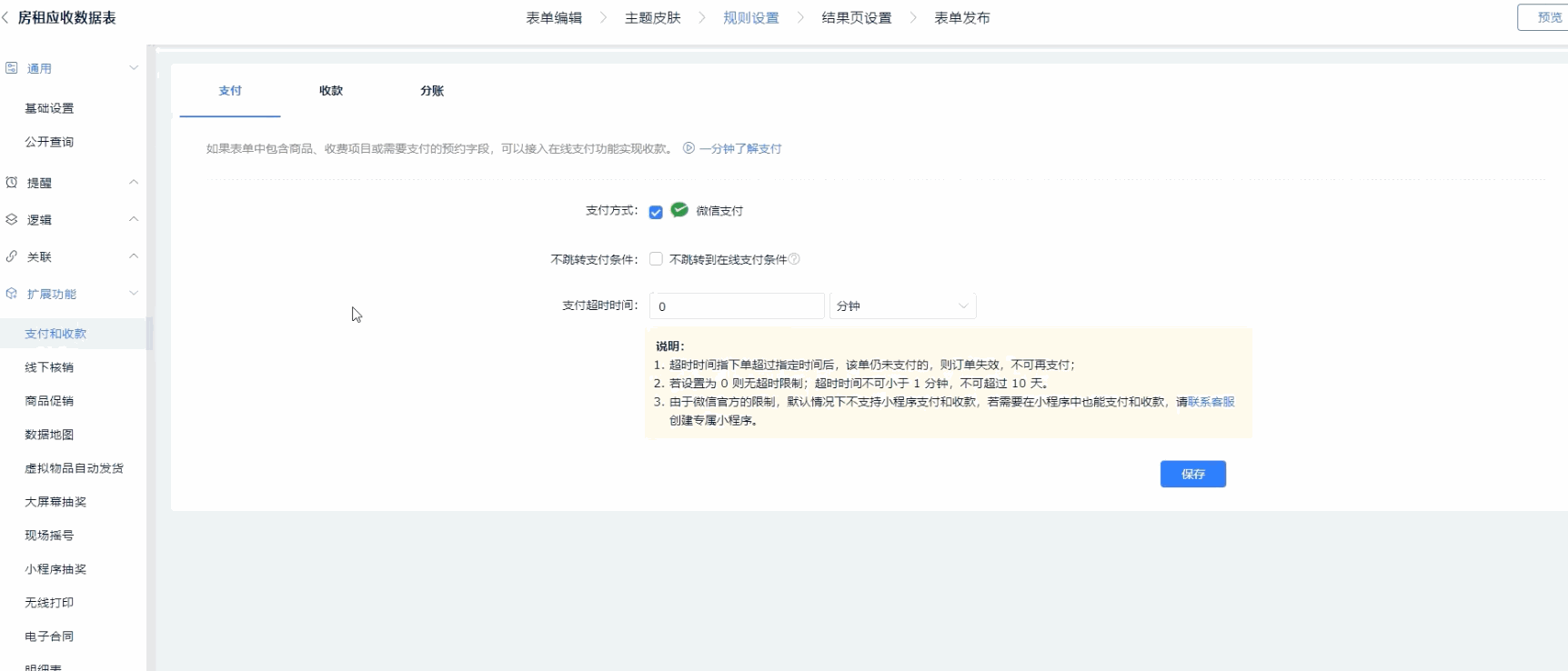Image resolution: width=1568 pixels, height=671 pixels.
Task: Click the back arrow beside 房租应收数据表
Action: coord(5,17)
